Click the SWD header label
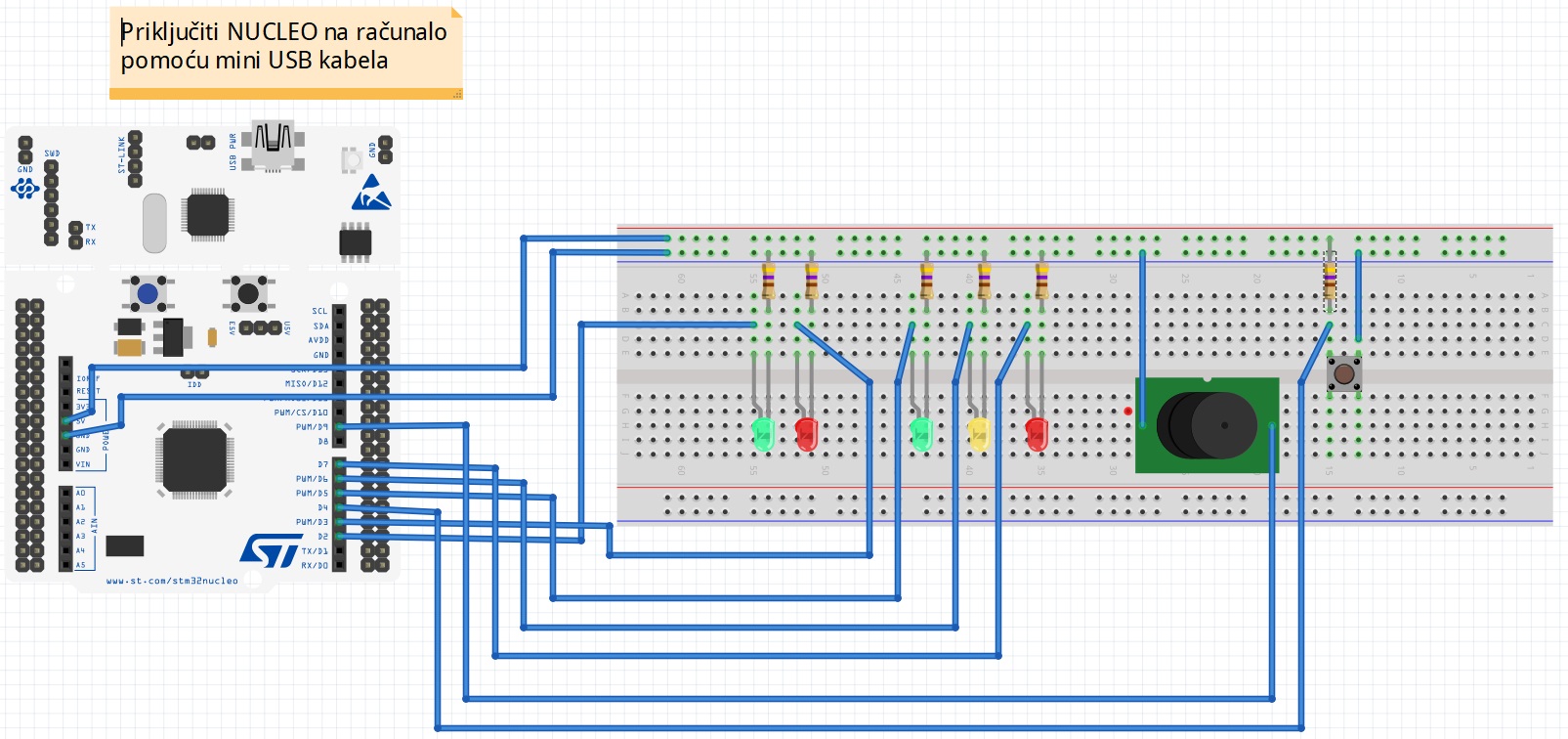The image size is (1568, 739). click(52, 153)
